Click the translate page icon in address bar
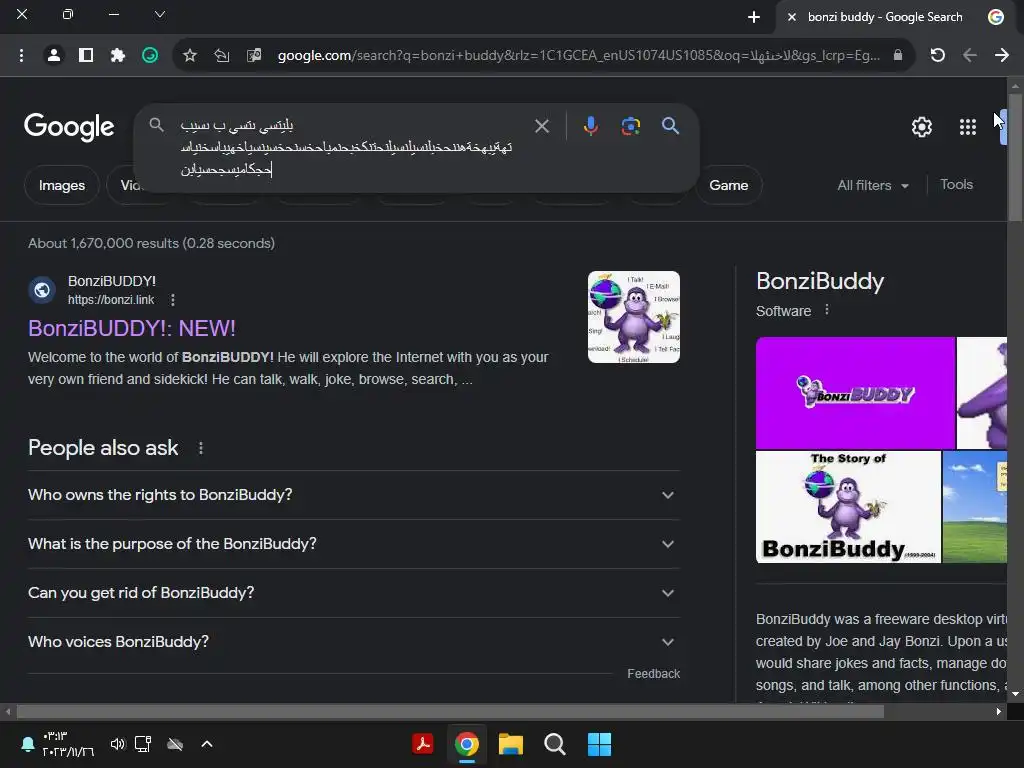 (x=254, y=56)
